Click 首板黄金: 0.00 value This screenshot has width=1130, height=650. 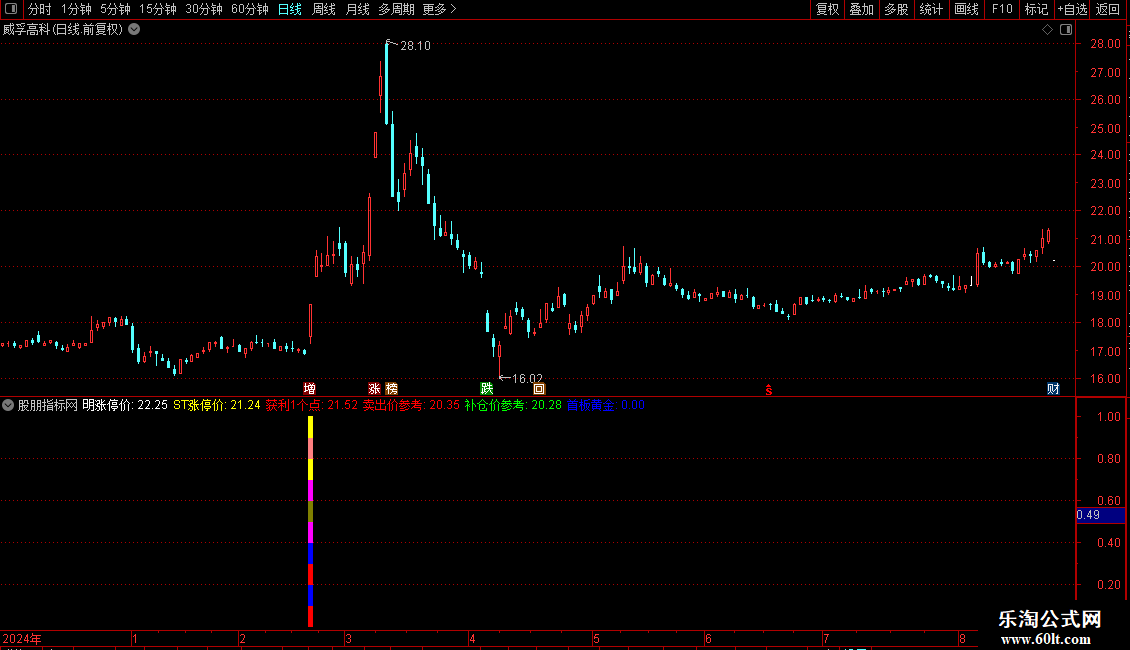pyautogui.click(x=605, y=406)
